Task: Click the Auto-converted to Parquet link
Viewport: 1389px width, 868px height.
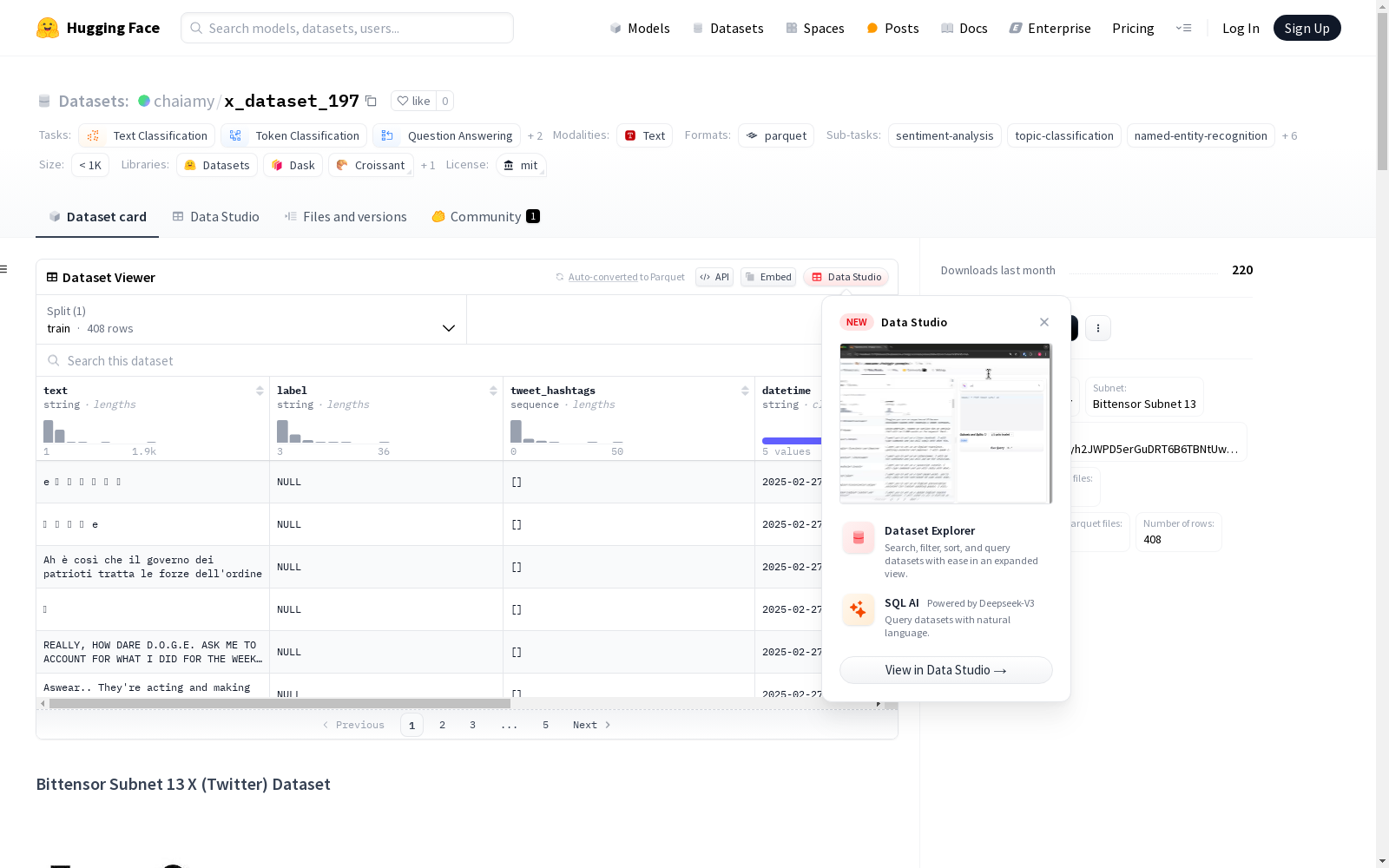Action: pyautogui.click(x=620, y=277)
